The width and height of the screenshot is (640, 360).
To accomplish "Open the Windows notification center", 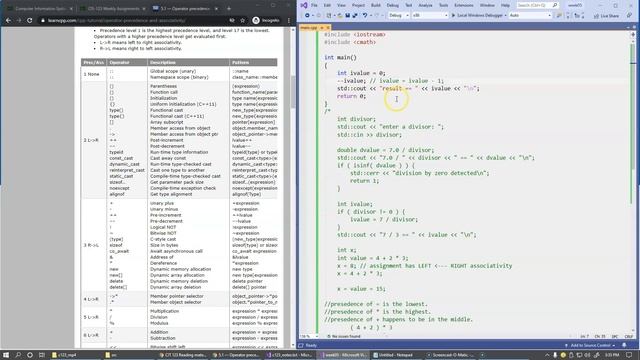I will (630, 355).
